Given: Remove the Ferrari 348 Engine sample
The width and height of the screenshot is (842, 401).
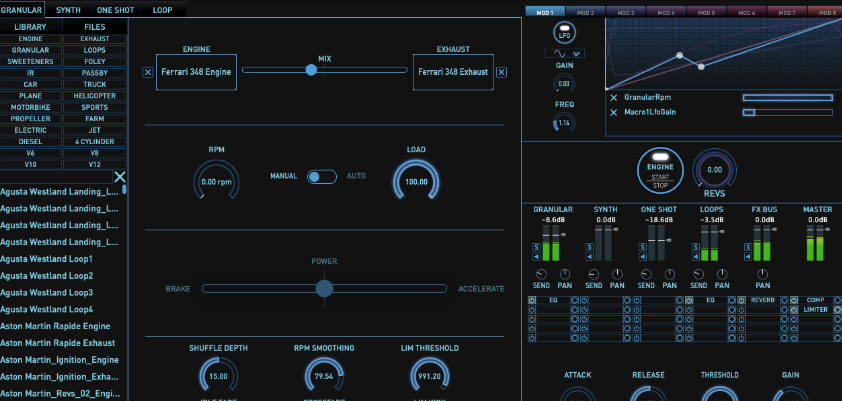Looking at the screenshot, I should click(148, 72).
